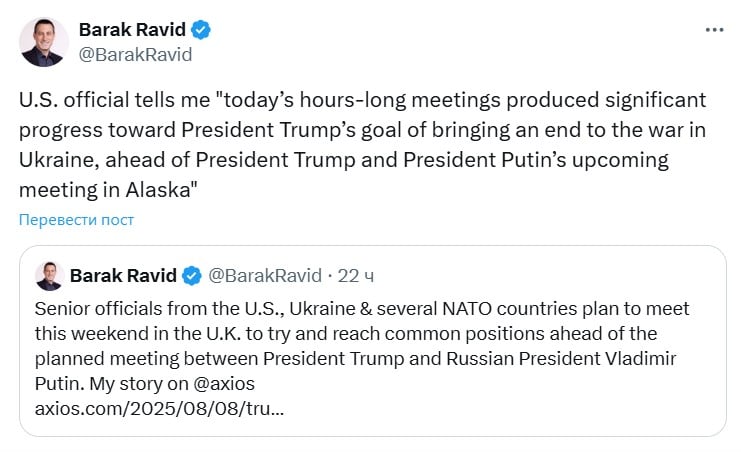Click the "Перевести пост" translate link
The width and height of the screenshot is (741, 452).
(x=76, y=220)
